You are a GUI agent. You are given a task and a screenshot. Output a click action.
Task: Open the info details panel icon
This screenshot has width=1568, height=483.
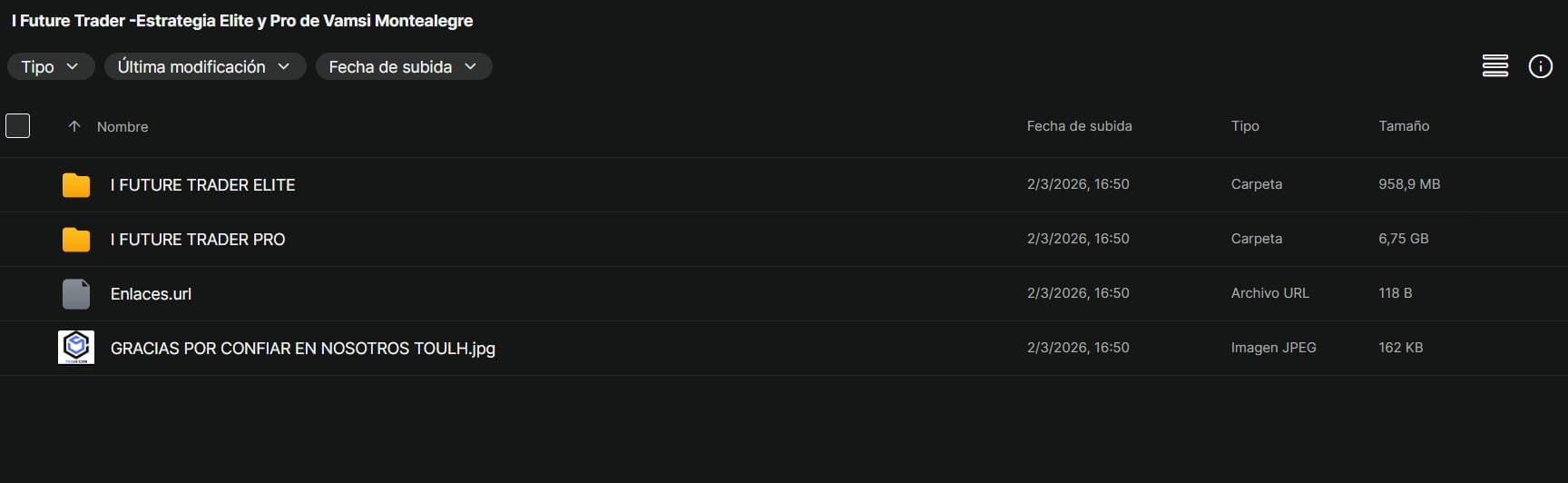coord(1540,66)
